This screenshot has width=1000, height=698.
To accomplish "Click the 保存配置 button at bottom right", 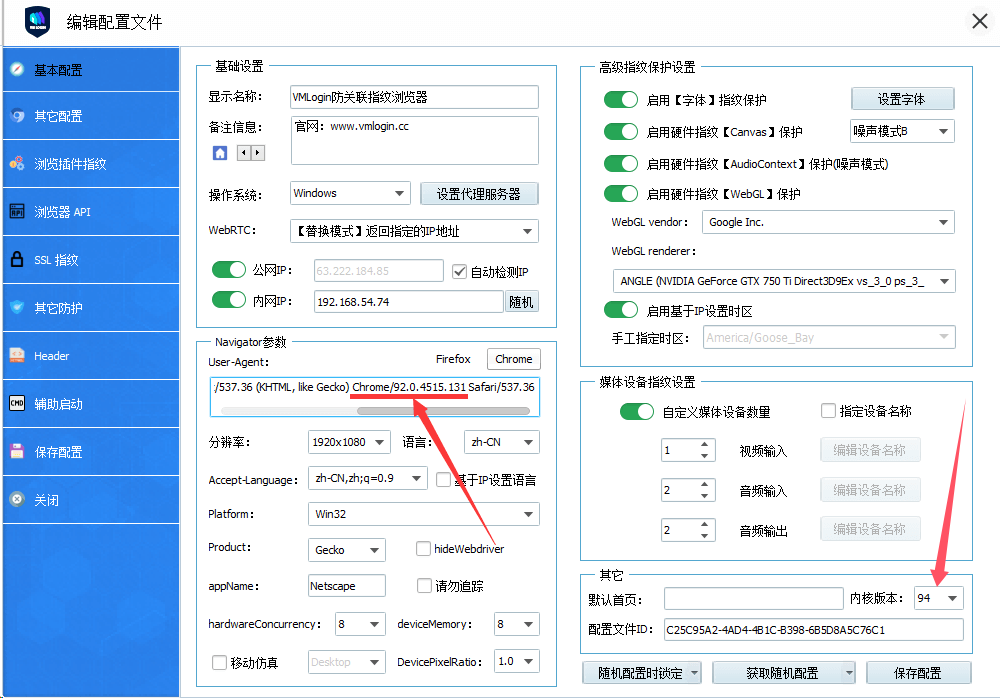I will click(918, 672).
